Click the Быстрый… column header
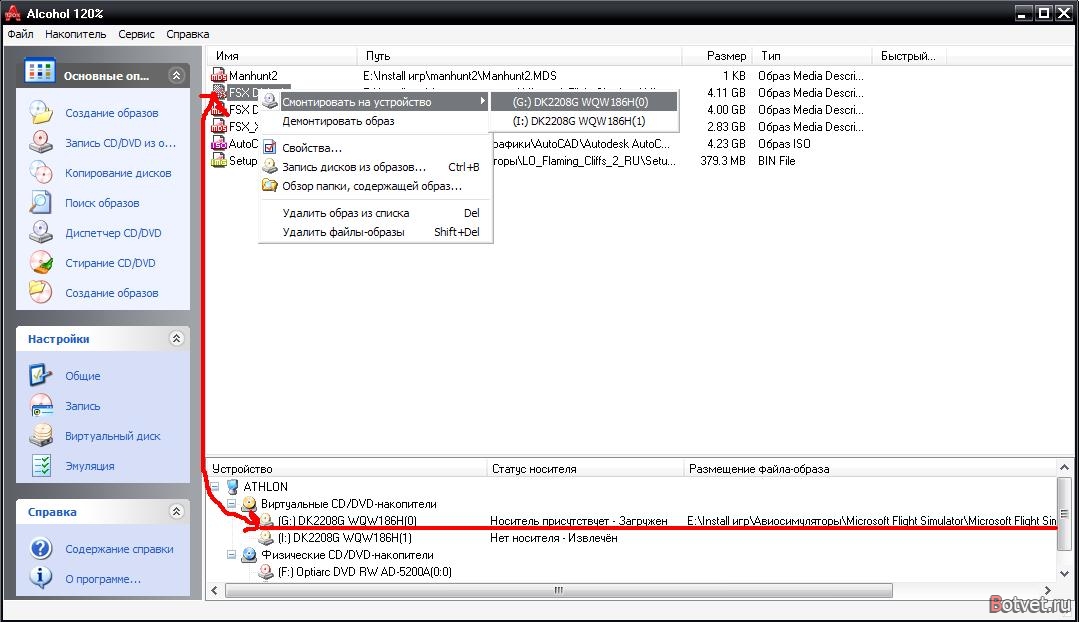Viewport: 1079px width, 622px height. pos(909,56)
